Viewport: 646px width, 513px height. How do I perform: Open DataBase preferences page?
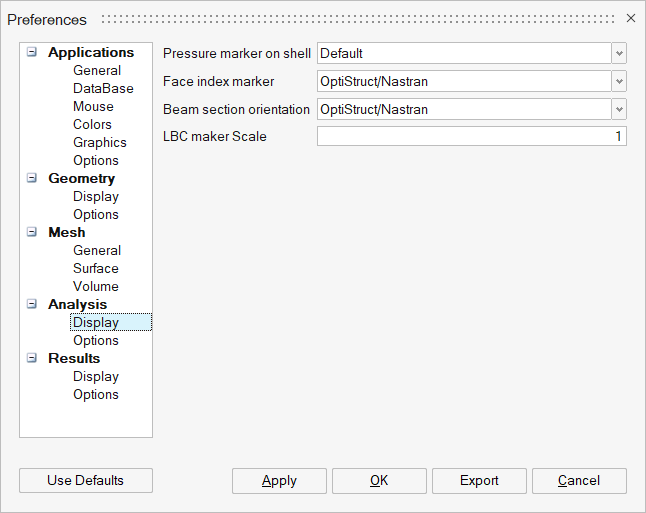(x=103, y=89)
